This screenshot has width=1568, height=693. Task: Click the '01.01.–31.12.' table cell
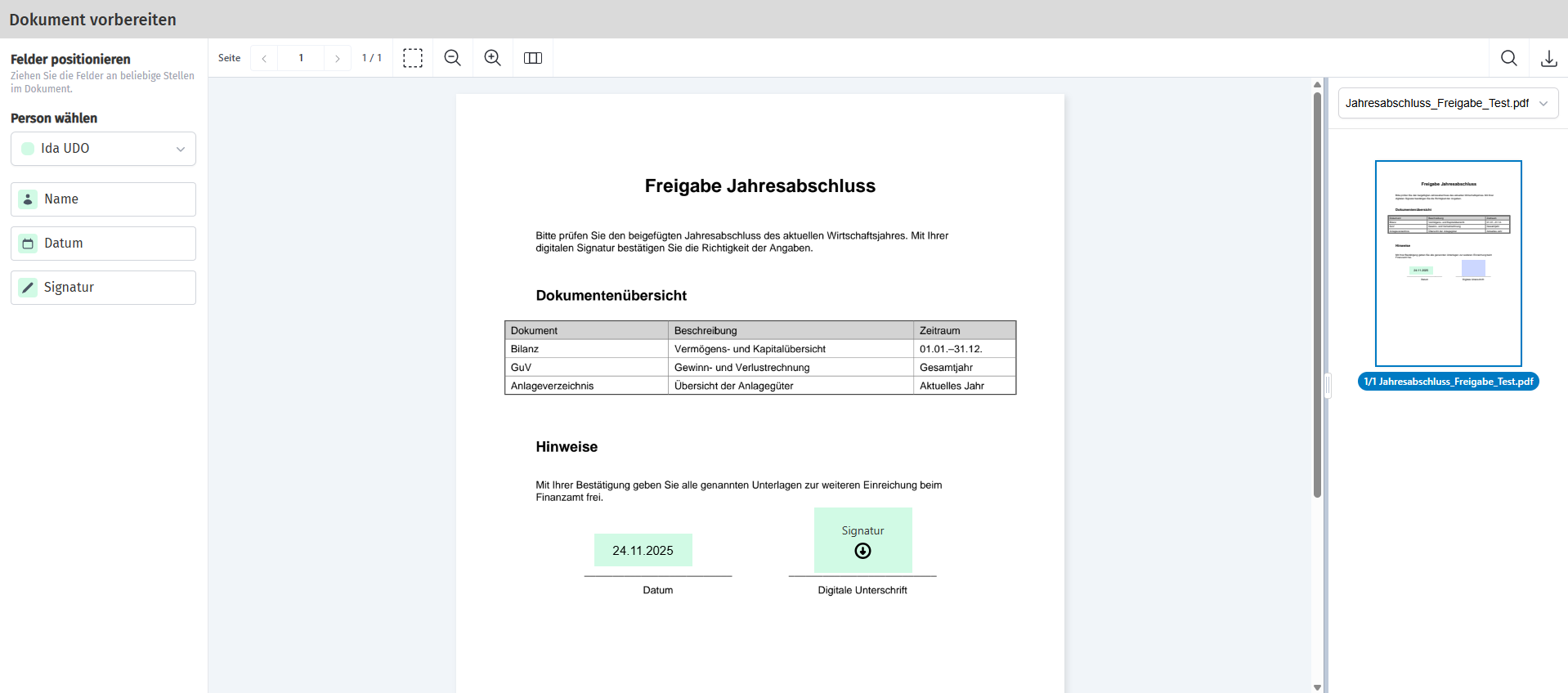965,349
